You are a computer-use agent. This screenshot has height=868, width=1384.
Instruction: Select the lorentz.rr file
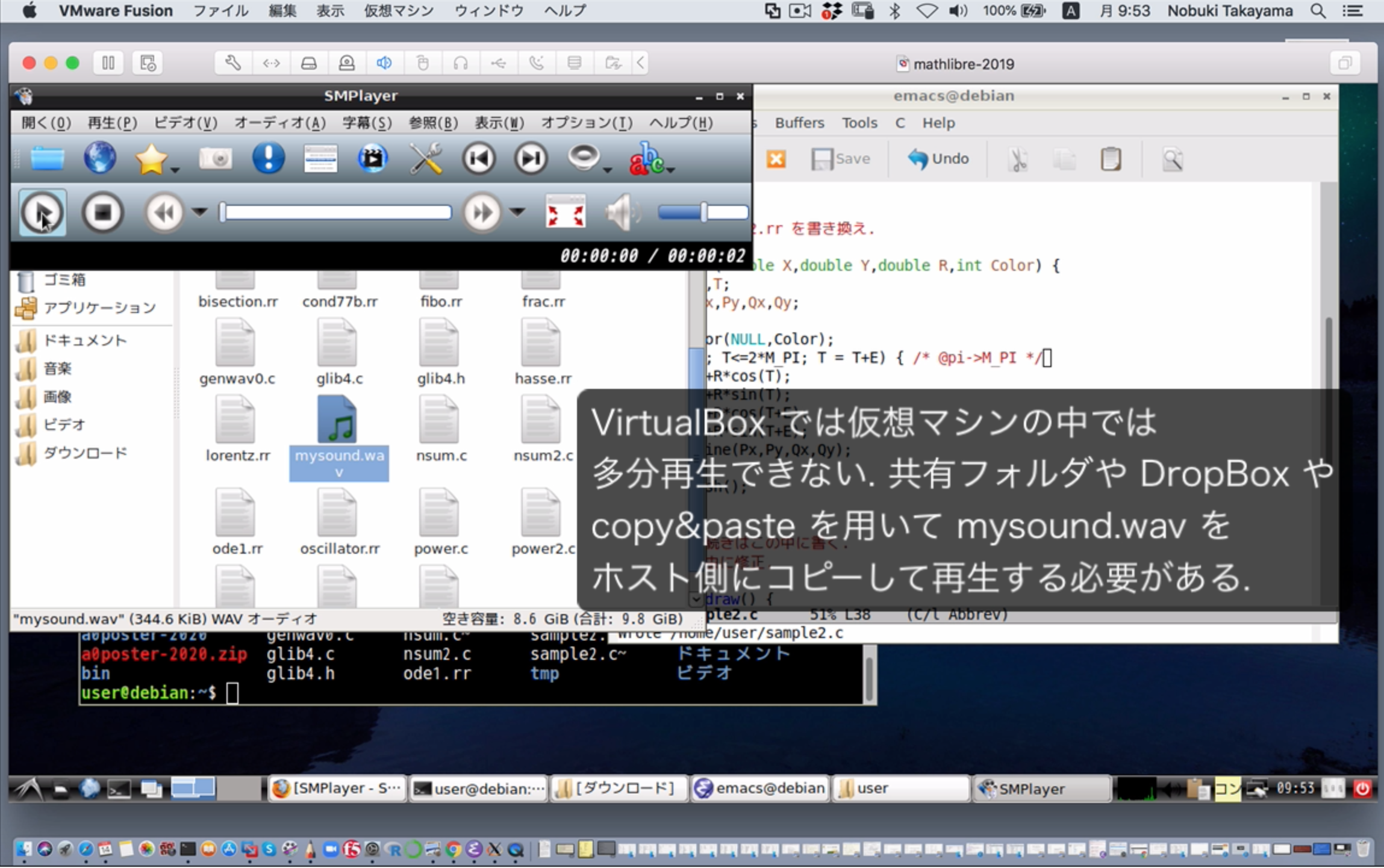click(237, 429)
